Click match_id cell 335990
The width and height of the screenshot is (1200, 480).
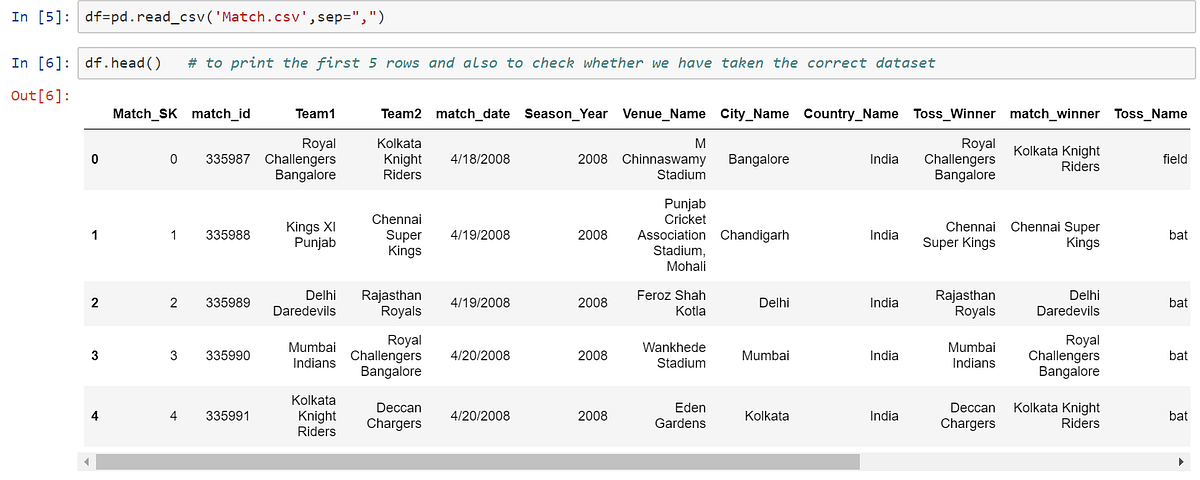228,355
